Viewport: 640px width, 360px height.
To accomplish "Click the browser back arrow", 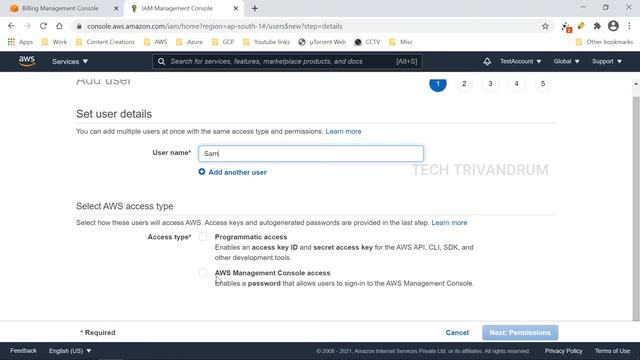I will pos(11,26).
